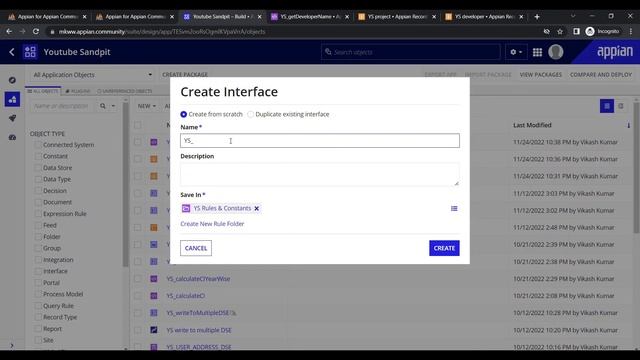Viewport: 640px width, 360px height.
Task: Bookmark this page with the star icon
Action: (560, 31)
